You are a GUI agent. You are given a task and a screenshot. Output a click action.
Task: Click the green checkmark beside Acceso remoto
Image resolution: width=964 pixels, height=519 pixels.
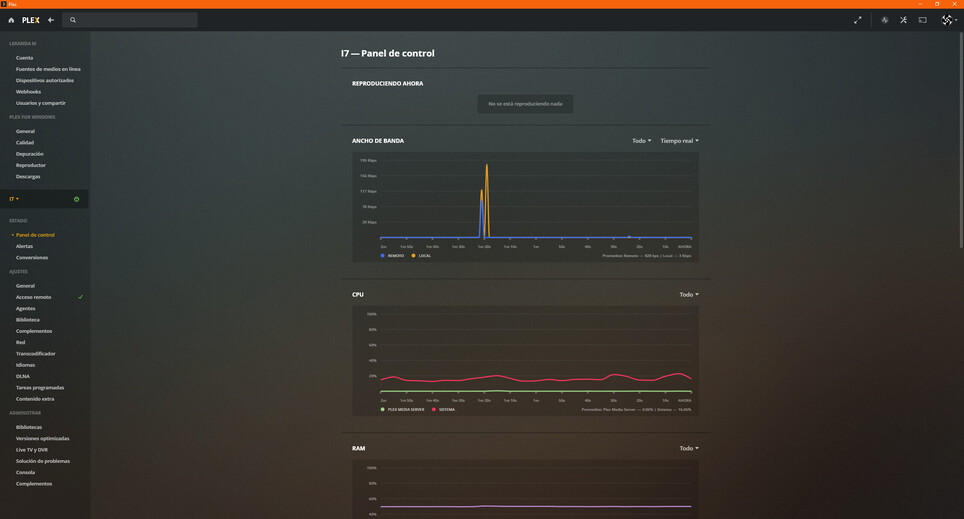click(x=81, y=297)
